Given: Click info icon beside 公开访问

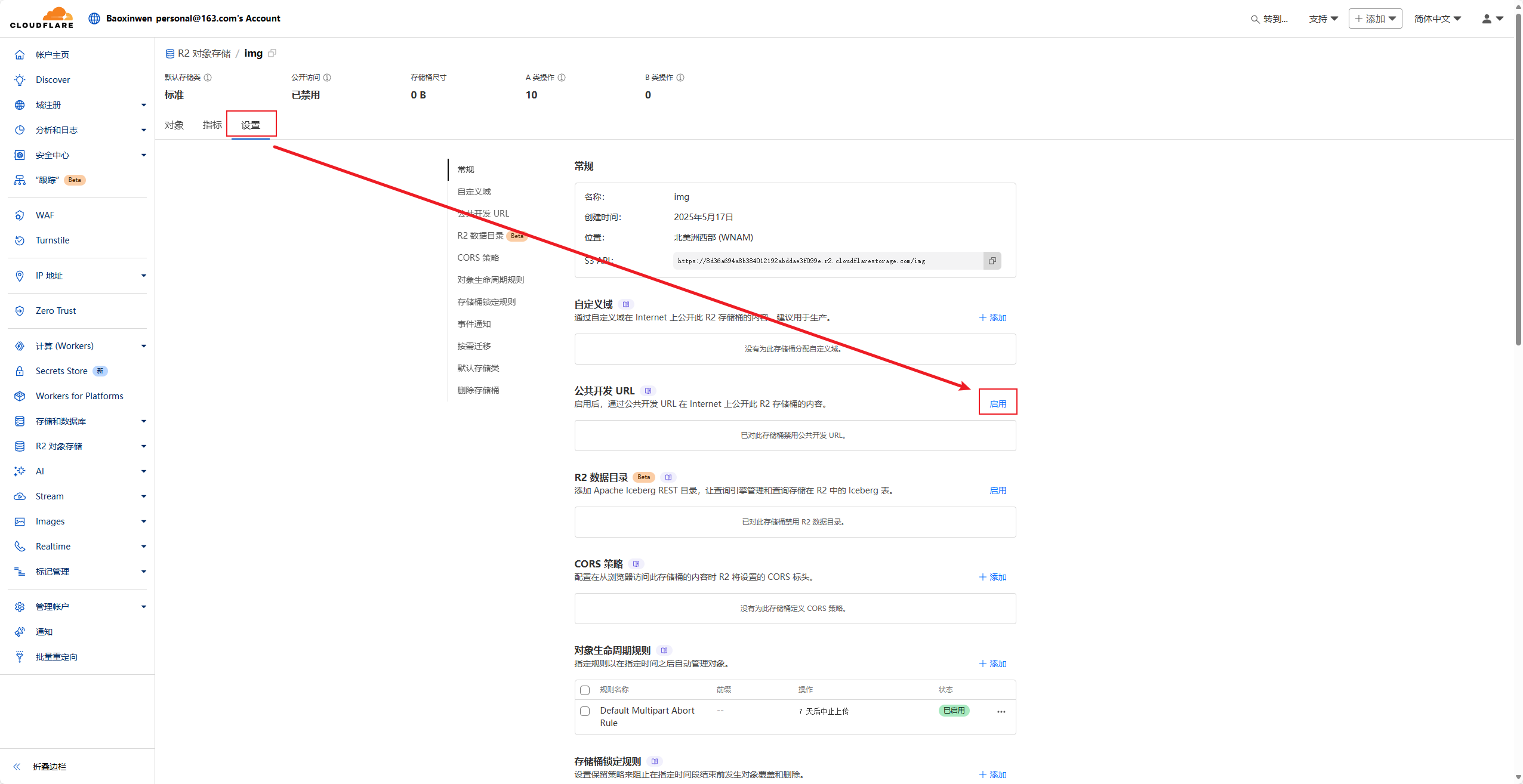Looking at the screenshot, I should click(x=327, y=78).
